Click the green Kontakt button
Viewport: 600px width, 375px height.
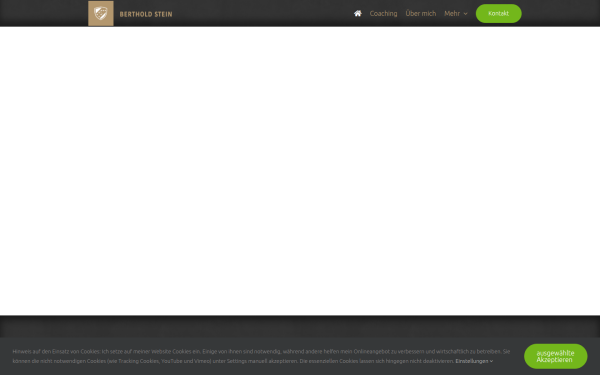tap(498, 13)
